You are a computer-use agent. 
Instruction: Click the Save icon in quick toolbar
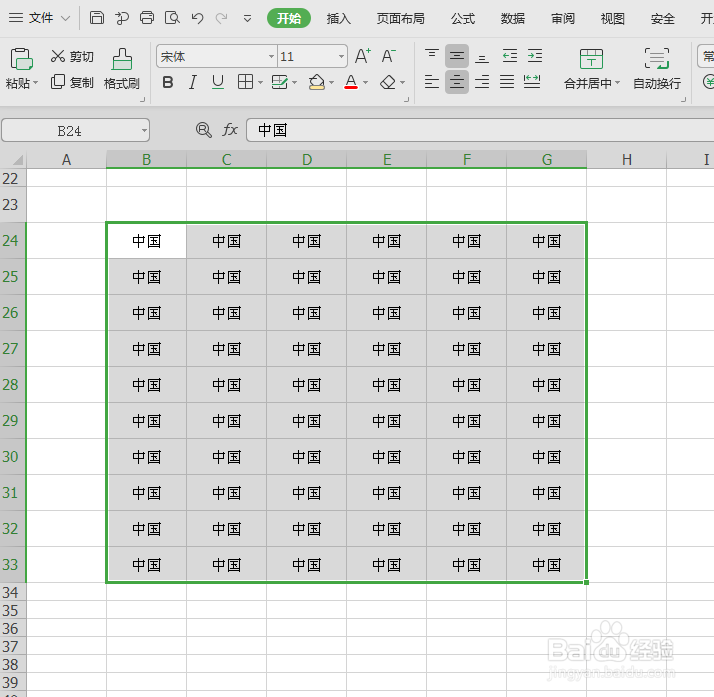97,18
